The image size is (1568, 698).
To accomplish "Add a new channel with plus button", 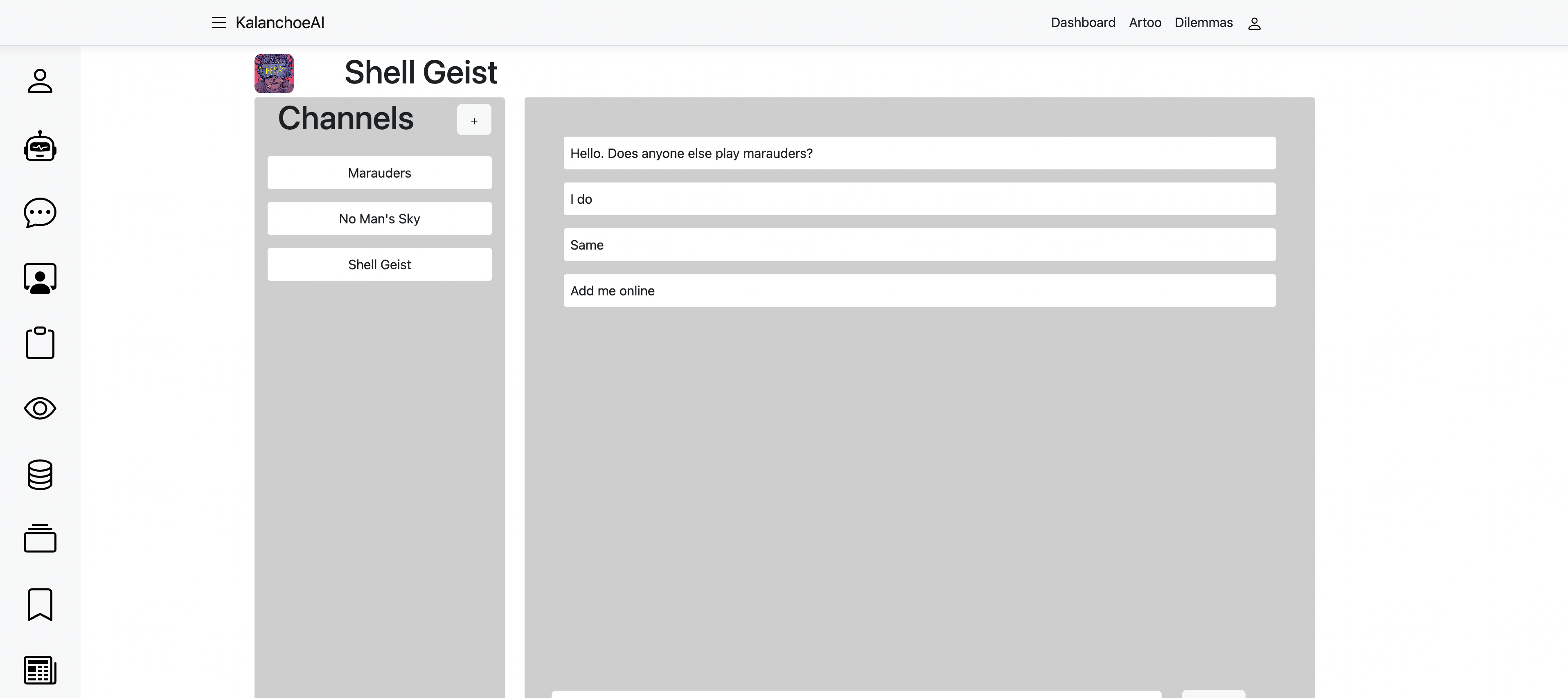I will pos(473,120).
